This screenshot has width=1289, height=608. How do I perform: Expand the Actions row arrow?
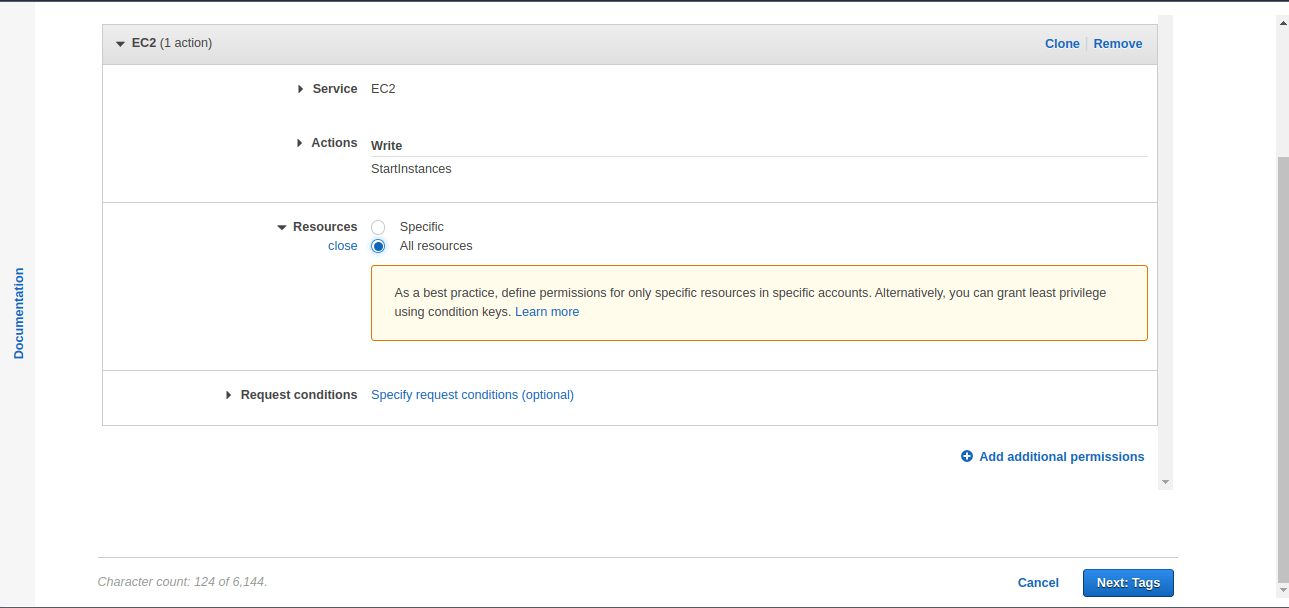click(299, 143)
